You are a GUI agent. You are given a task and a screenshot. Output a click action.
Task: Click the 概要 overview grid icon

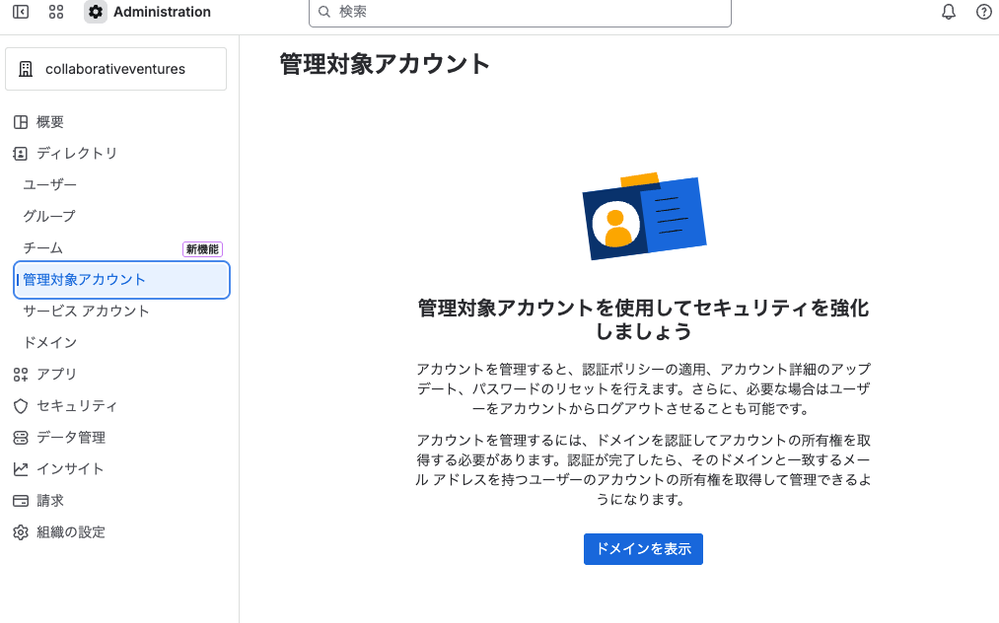(23, 121)
